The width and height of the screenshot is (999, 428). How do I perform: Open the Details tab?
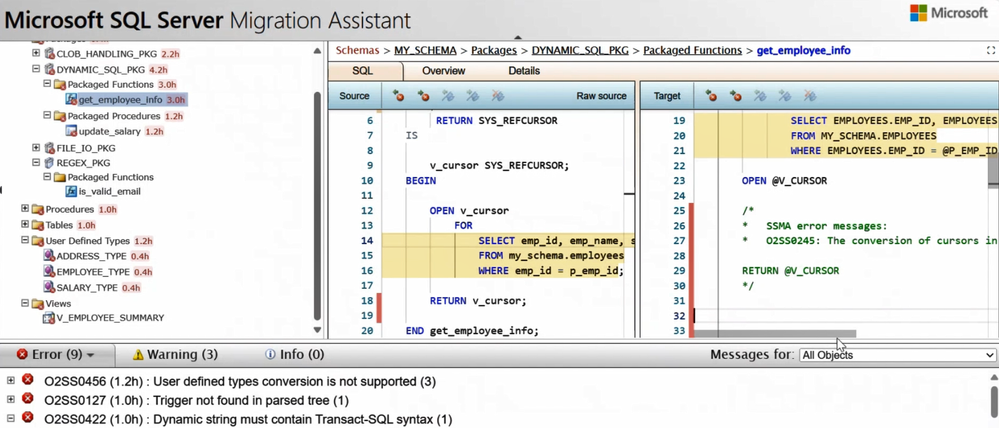[x=524, y=71]
